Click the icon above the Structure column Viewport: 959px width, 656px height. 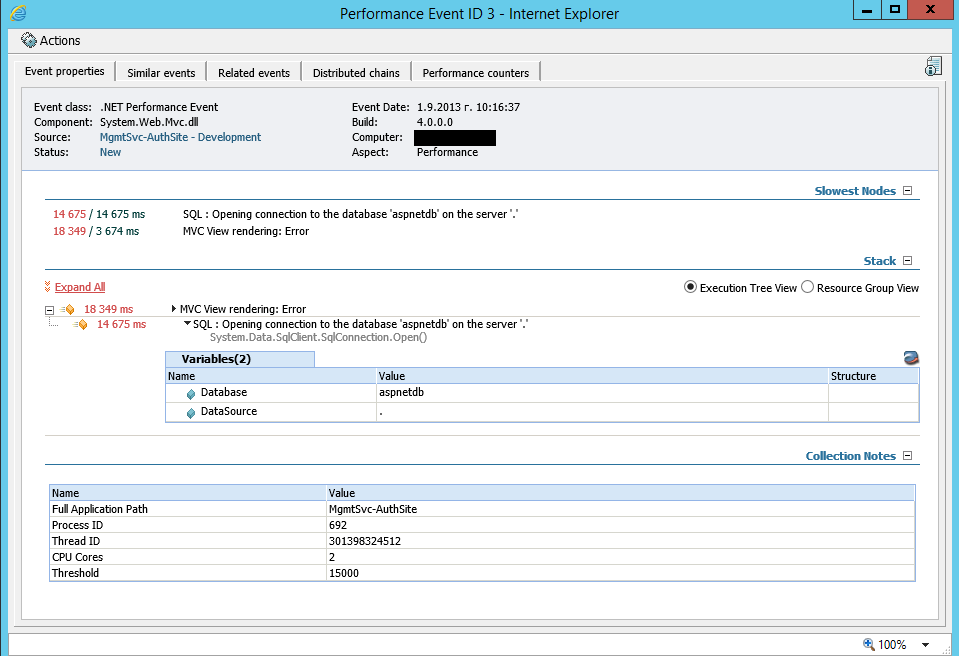(910, 359)
